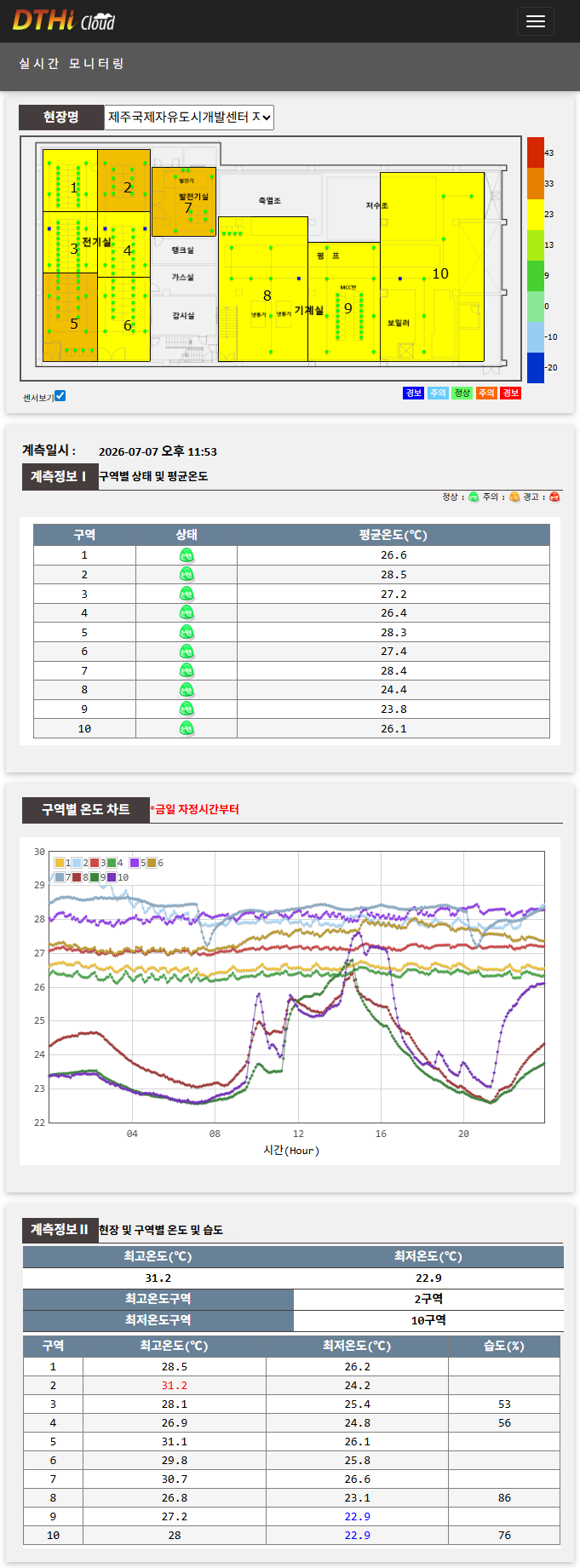Viewport: 580px width, 1568px height.
Task: Select zone 1 on the floor plan
Action: coord(70,181)
